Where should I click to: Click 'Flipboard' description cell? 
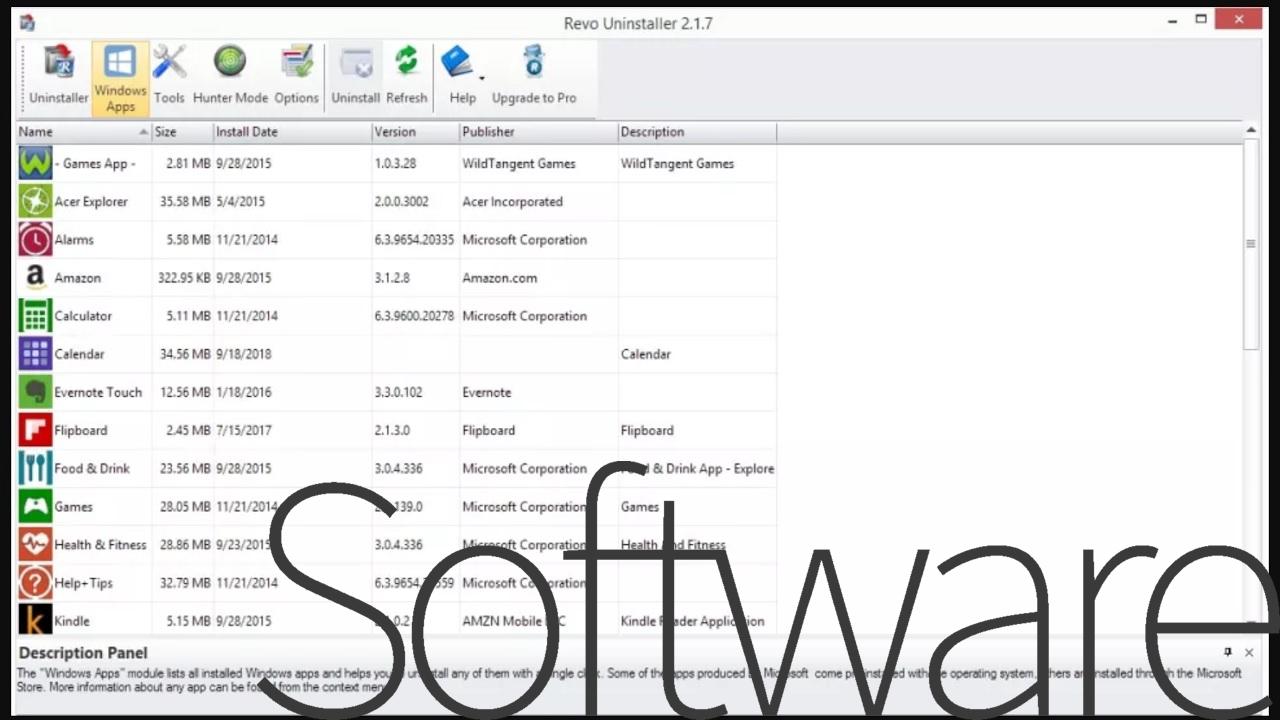click(x=647, y=431)
